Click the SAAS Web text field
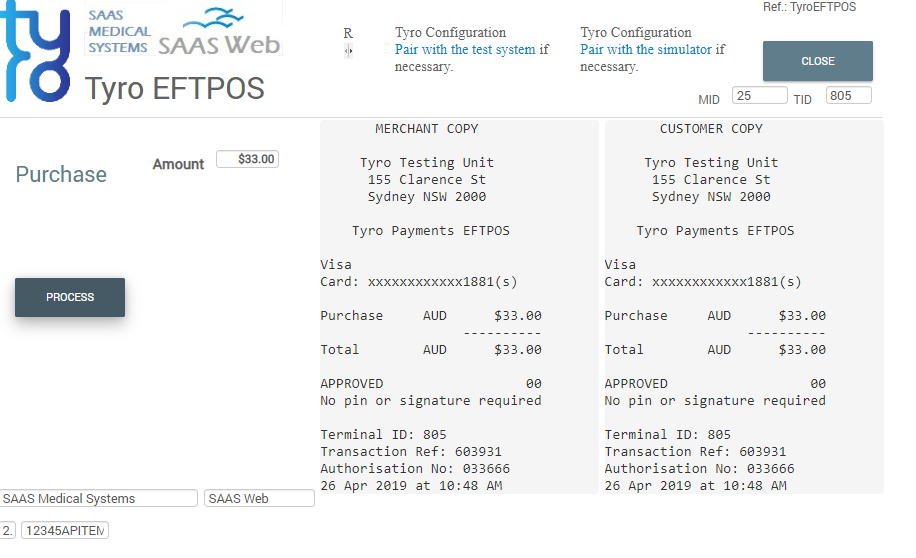This screenshot has width=916, height=558. (x=259, y=498)
